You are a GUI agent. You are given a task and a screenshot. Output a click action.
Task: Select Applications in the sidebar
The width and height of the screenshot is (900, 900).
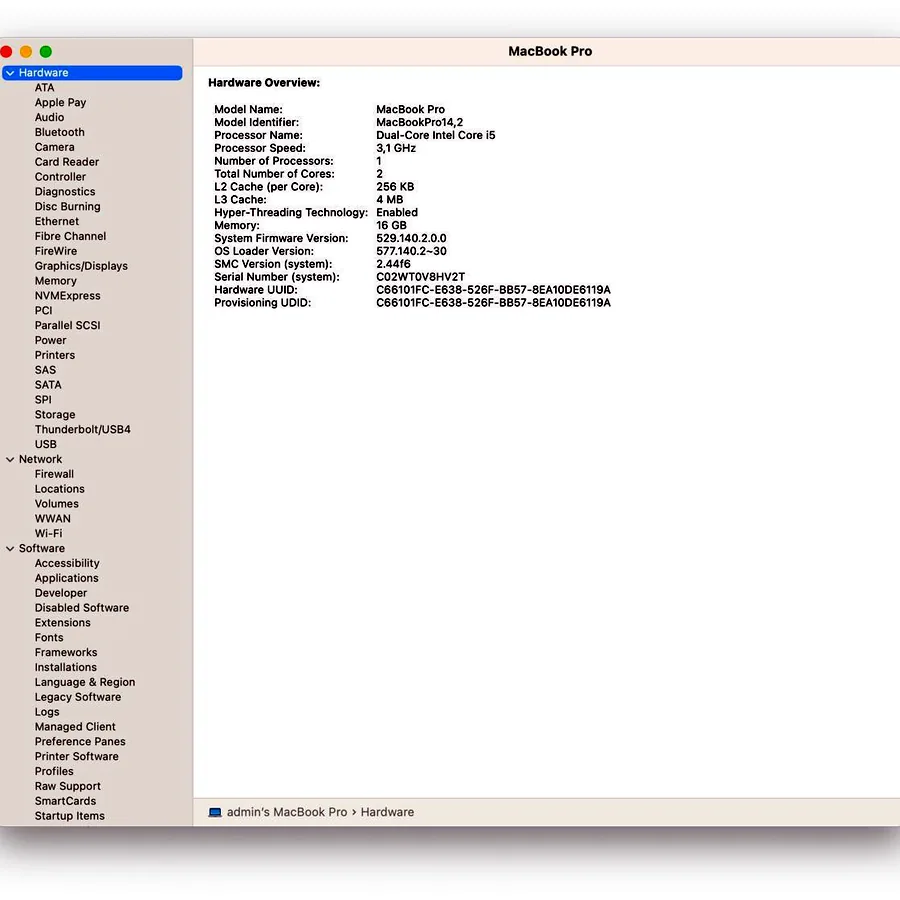(67, 579)
